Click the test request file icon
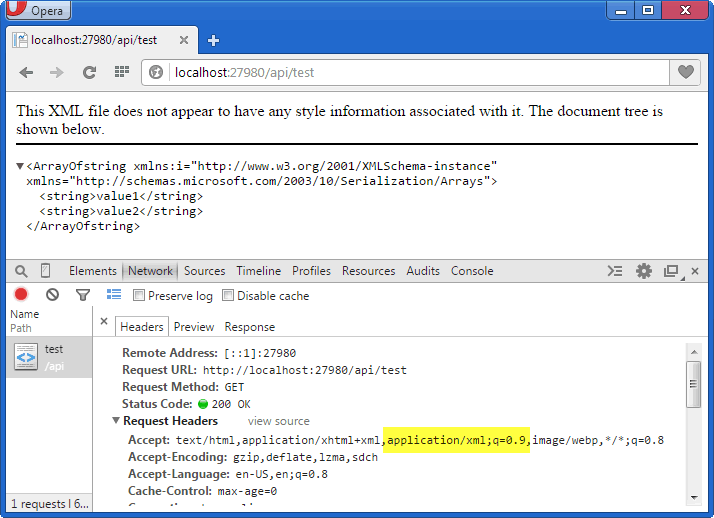The width and height of the screenshot is (714, 518). (x=26, y=357)
